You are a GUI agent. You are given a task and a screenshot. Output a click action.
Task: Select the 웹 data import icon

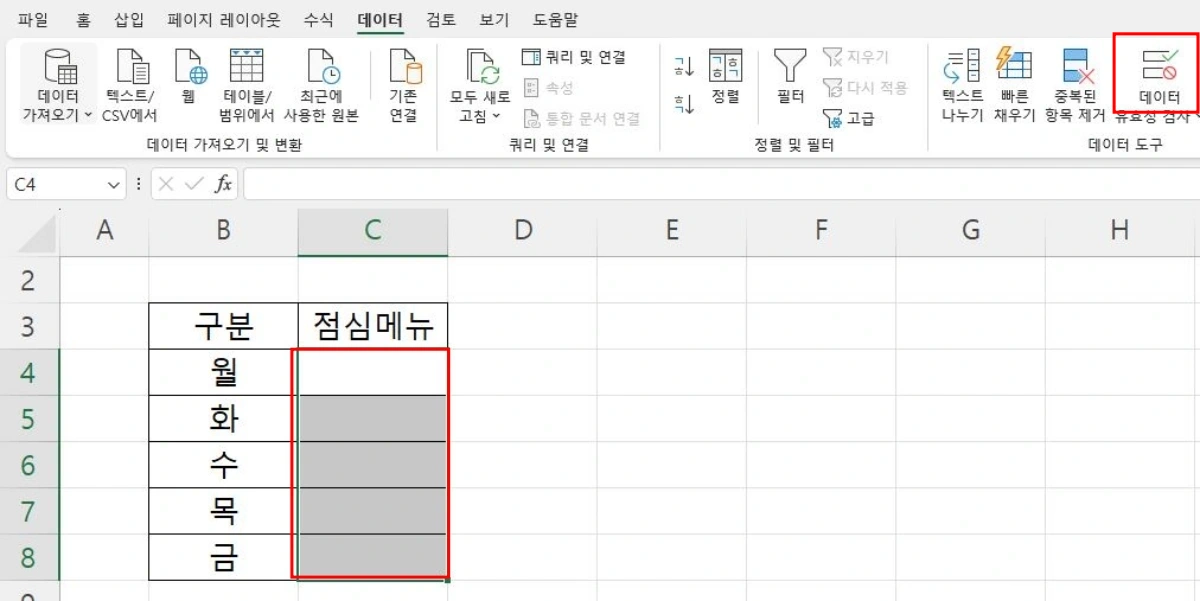[188, 75]
